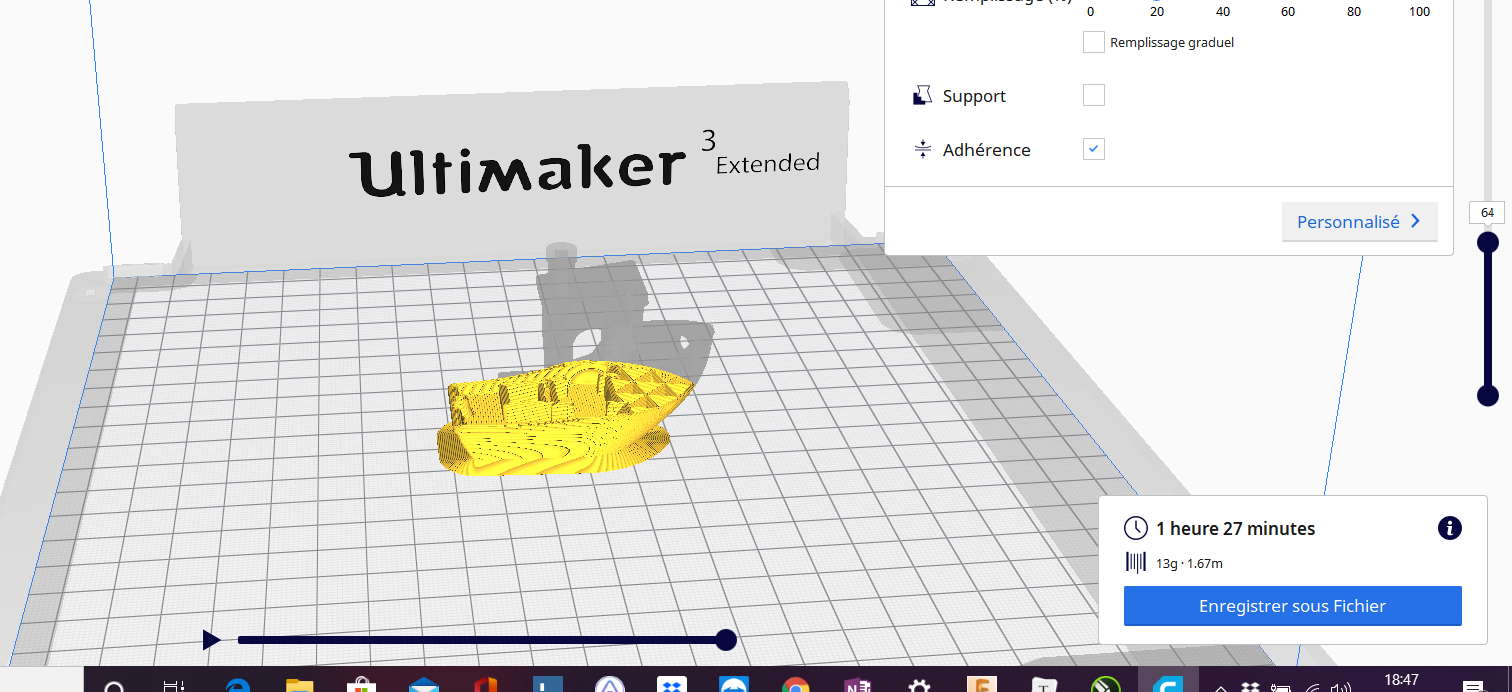Screen dimensions: 1512x692
Task: Click the 1 heure 27 minutes text
Action: (1235, 529)
